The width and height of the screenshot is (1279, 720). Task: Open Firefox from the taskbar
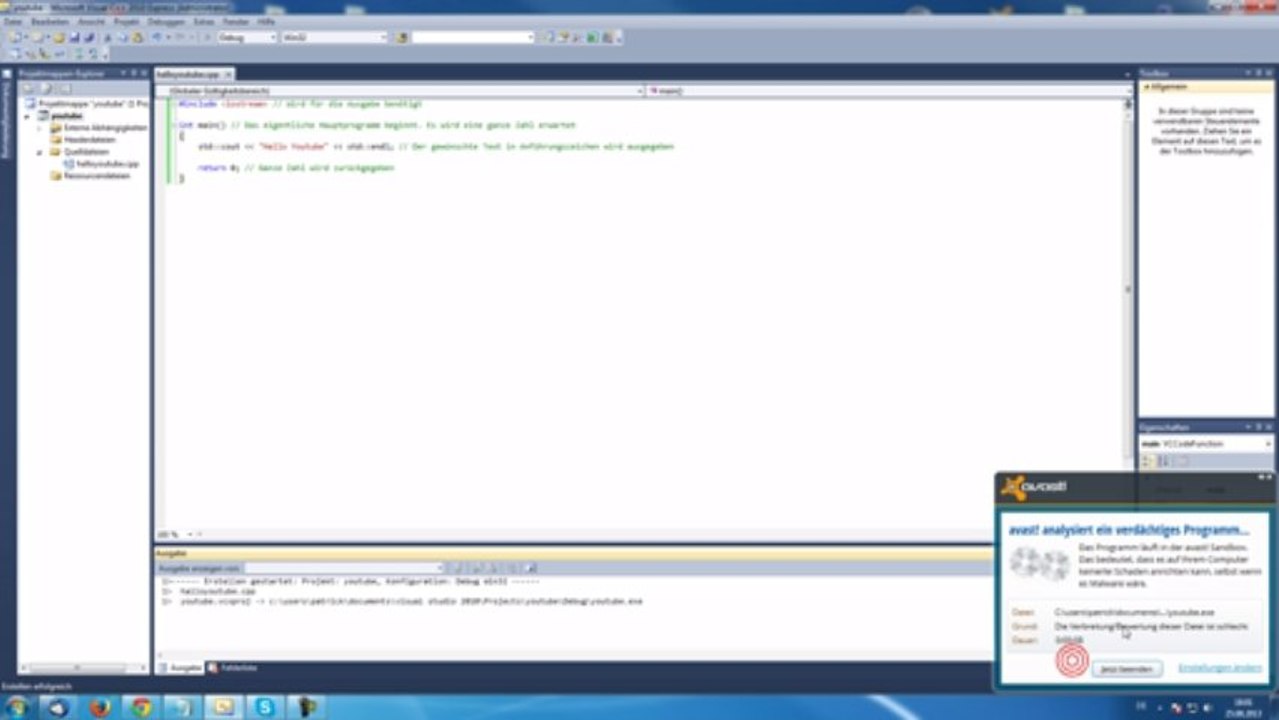pyautogui.click(x=99, y=707)
